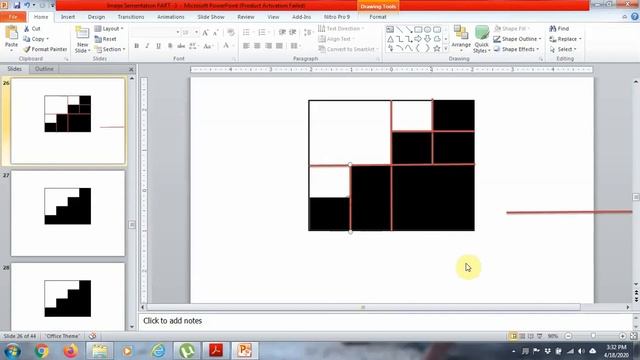The image size is (640, 360).
Task: Increase font size with grow font icon
Action: [205, 32]
